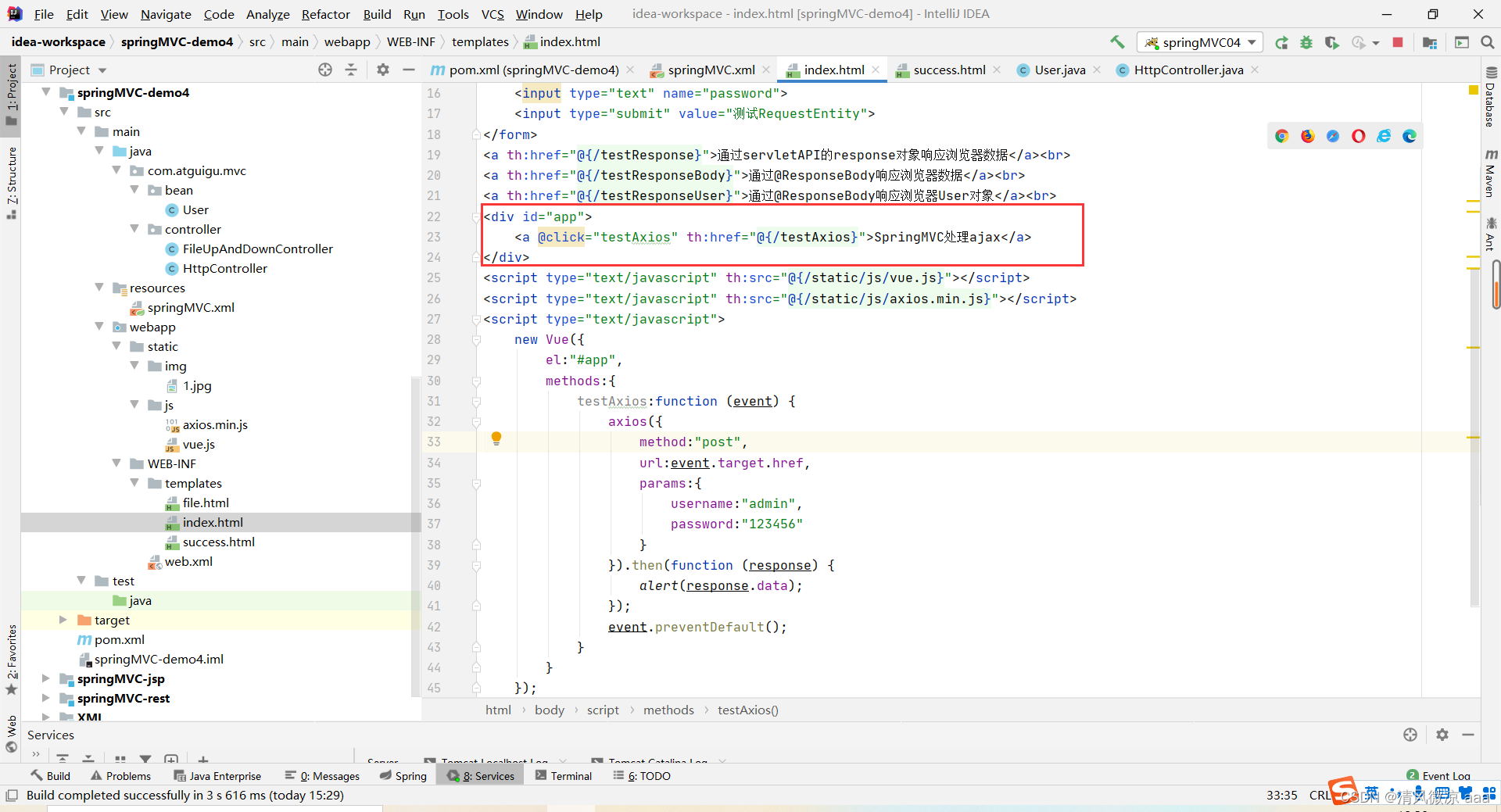
Task: Expand the springMVC-rest module node
Action: click(46, 698)
